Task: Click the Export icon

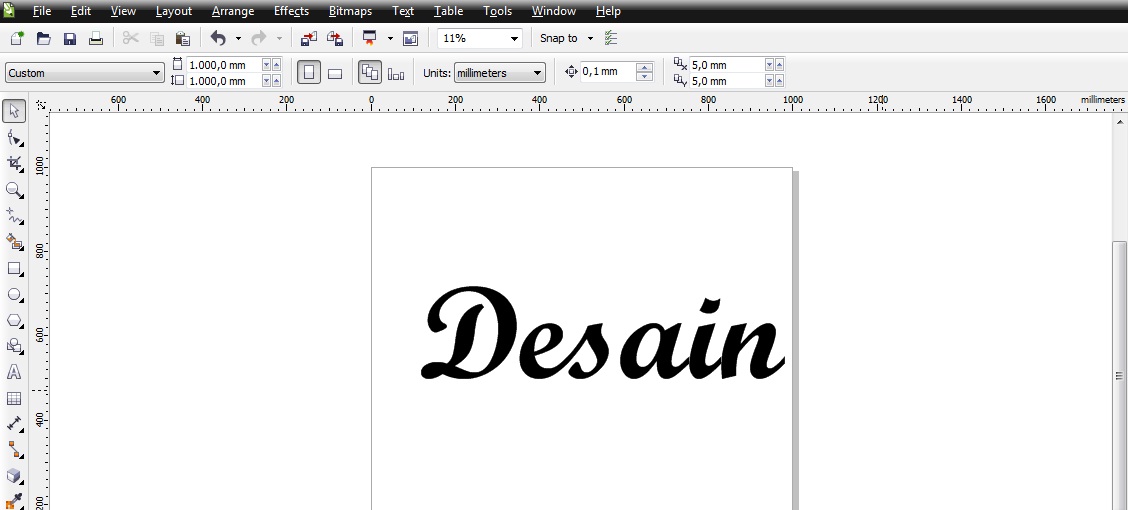Action: (335, 38)
